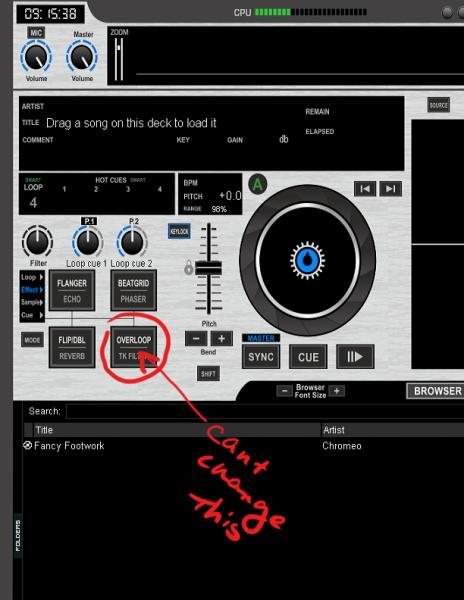Click the pitch fader slider handle
The height and width of the screenshot is (600, 464).
coord(208,268)
